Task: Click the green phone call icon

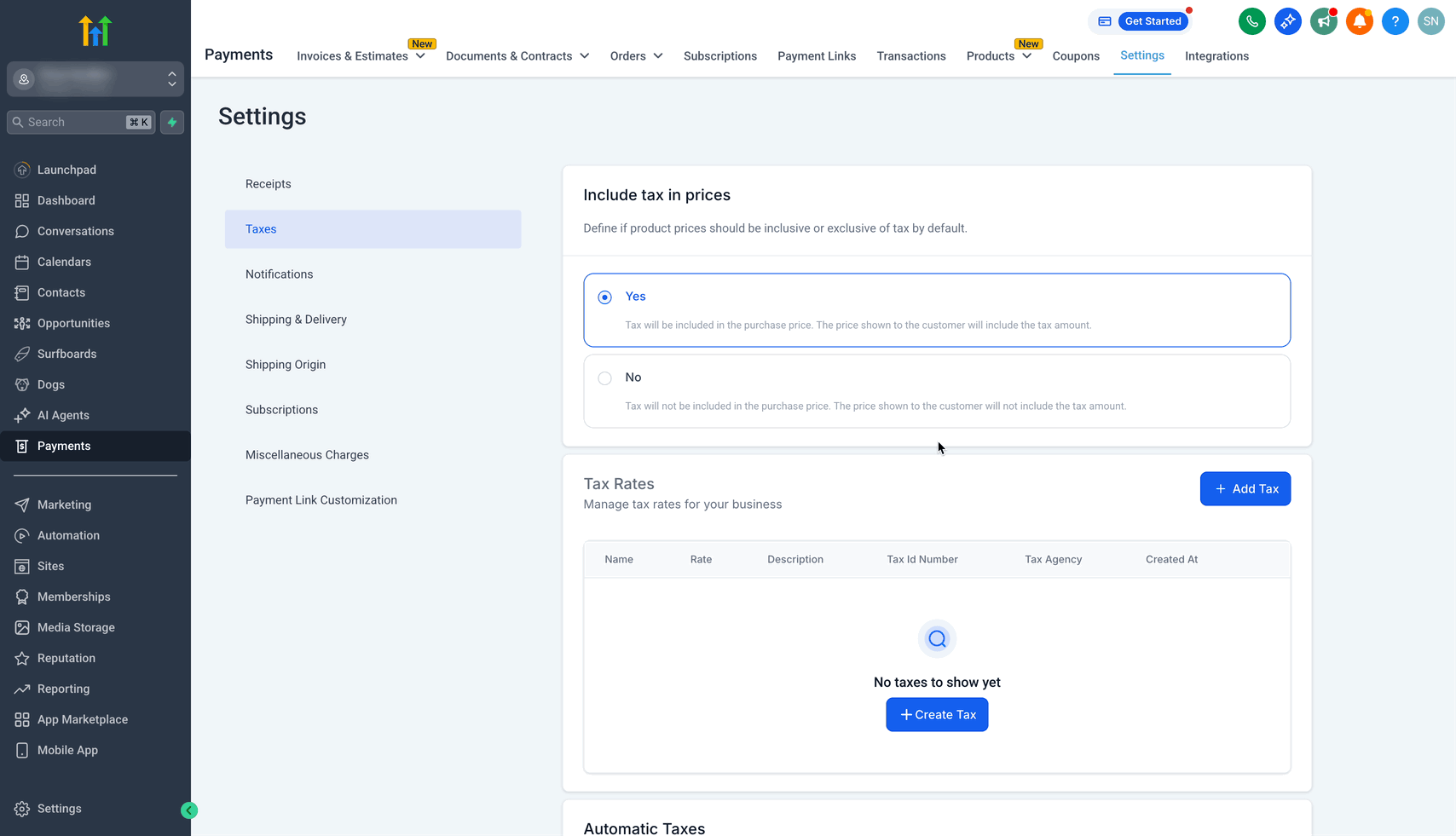Action: (x=1251, y=21)
